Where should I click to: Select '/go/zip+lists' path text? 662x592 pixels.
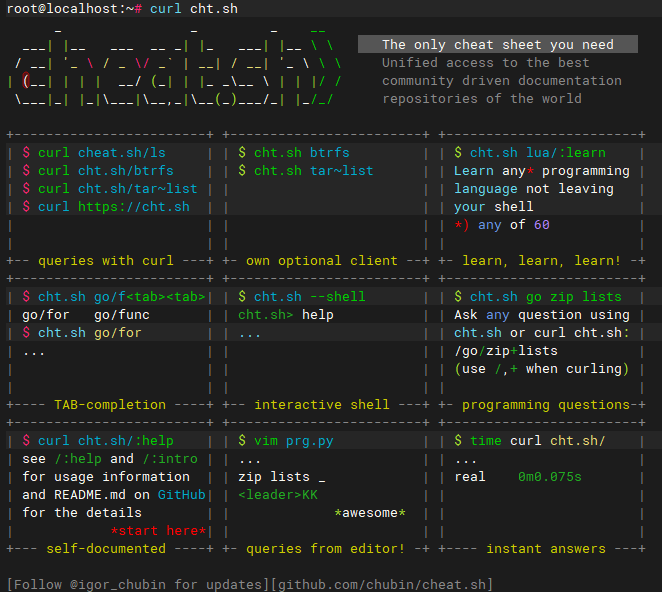pyautogui.click(x=506, y=350)
